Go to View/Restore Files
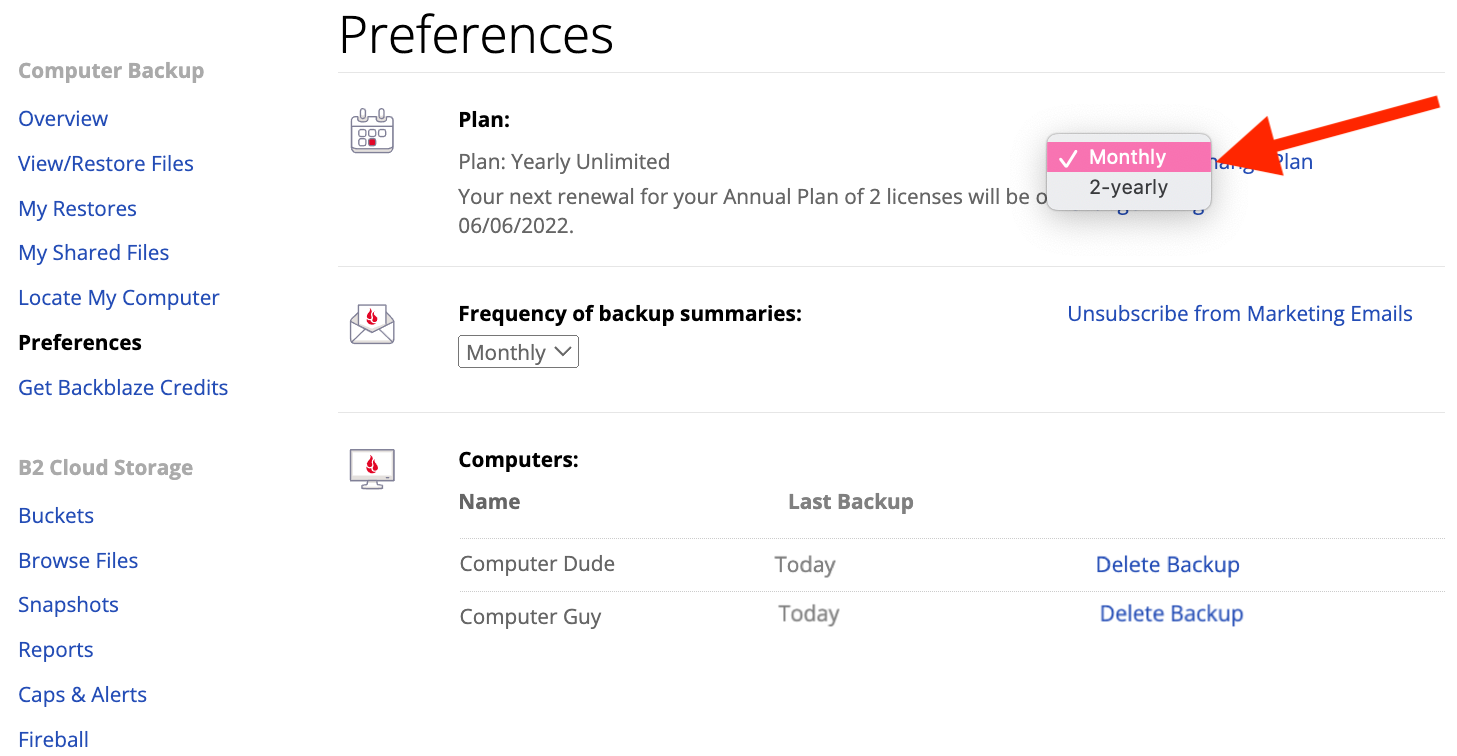1457x756 pixels. (x=106, y=164)
